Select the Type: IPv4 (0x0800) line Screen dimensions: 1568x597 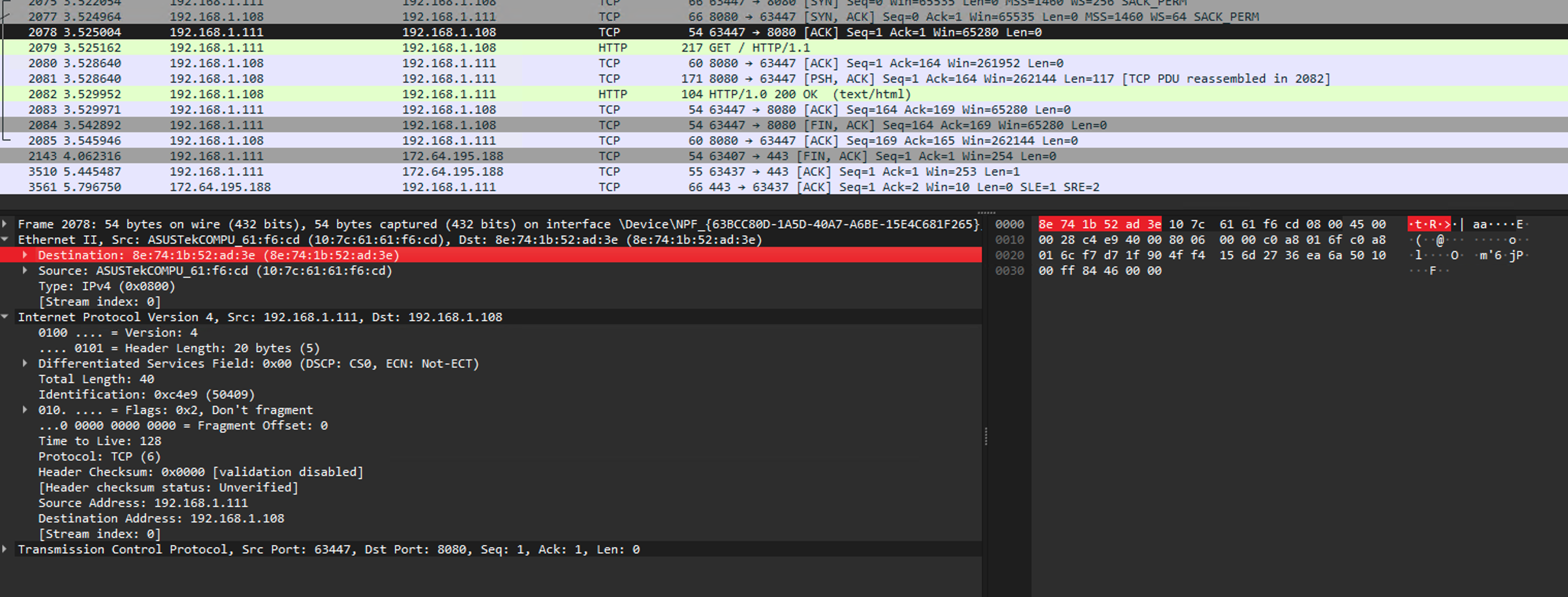pos(106,286)
